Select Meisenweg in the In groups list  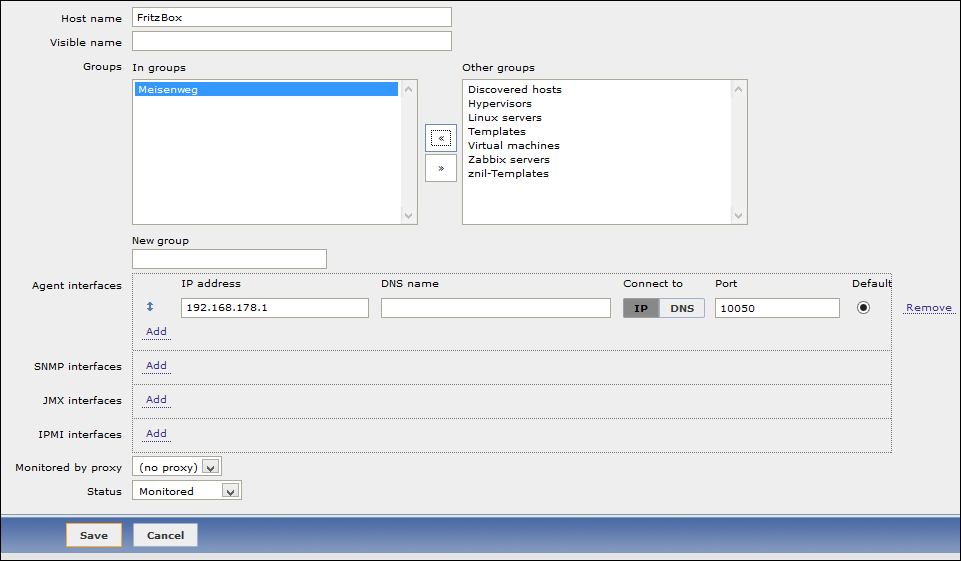(265, 90)
